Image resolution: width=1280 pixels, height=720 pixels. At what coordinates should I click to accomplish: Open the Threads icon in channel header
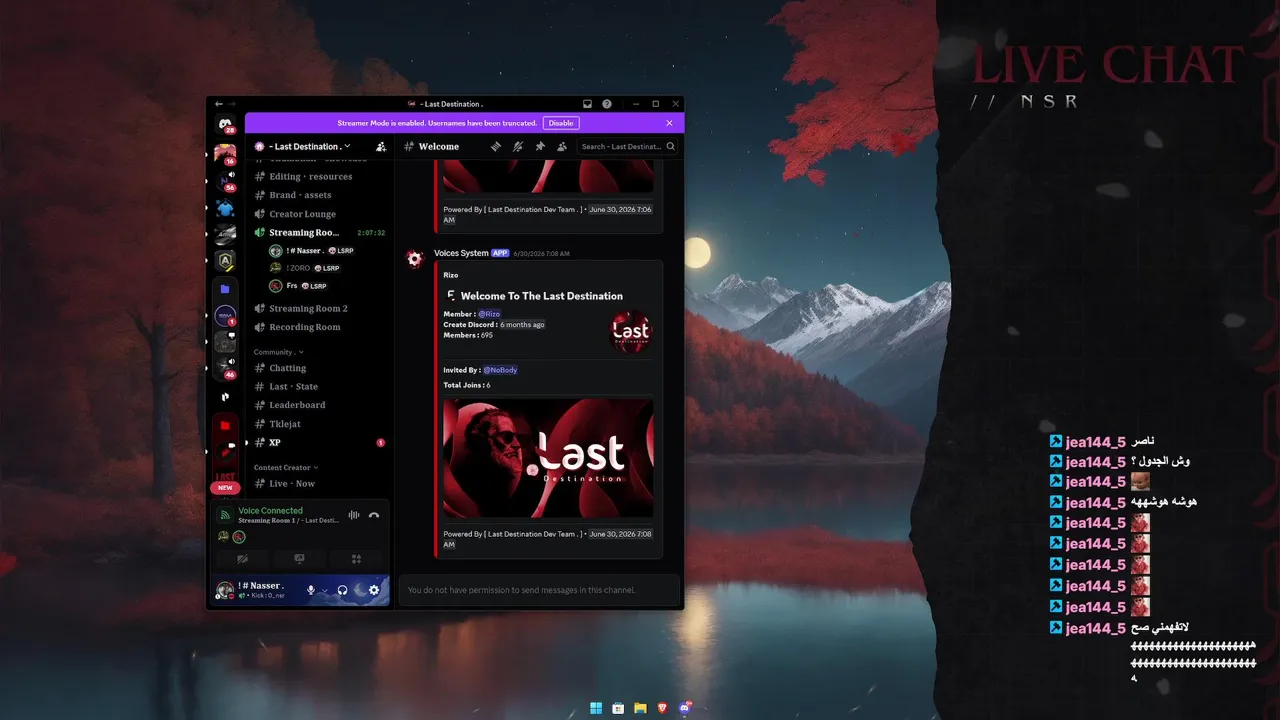[x=495, y=146]
